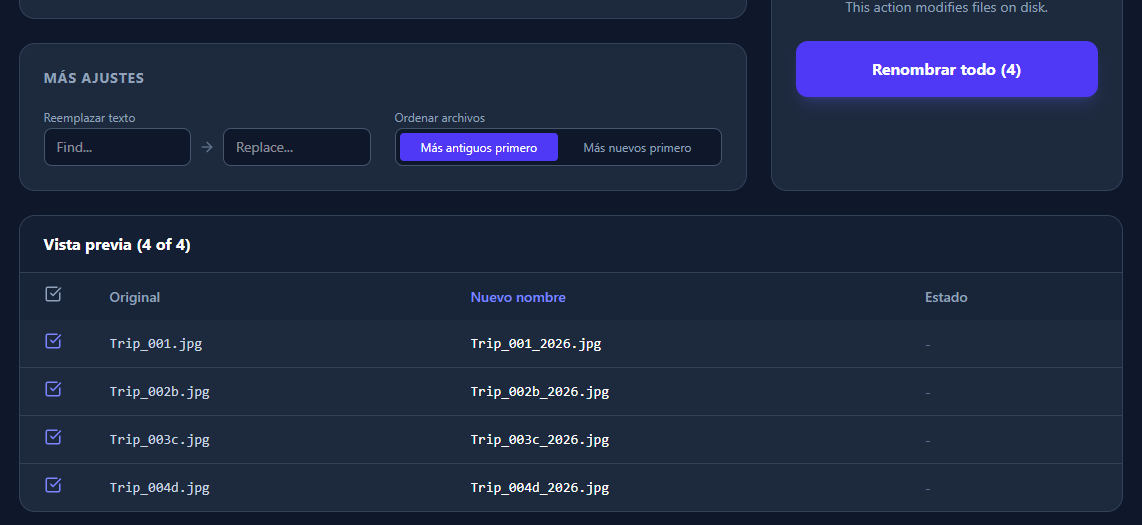The image size is (1142, 525).
Task: Click the 'This action modifies files on disk' note
Action: click(x=946, y=8)
